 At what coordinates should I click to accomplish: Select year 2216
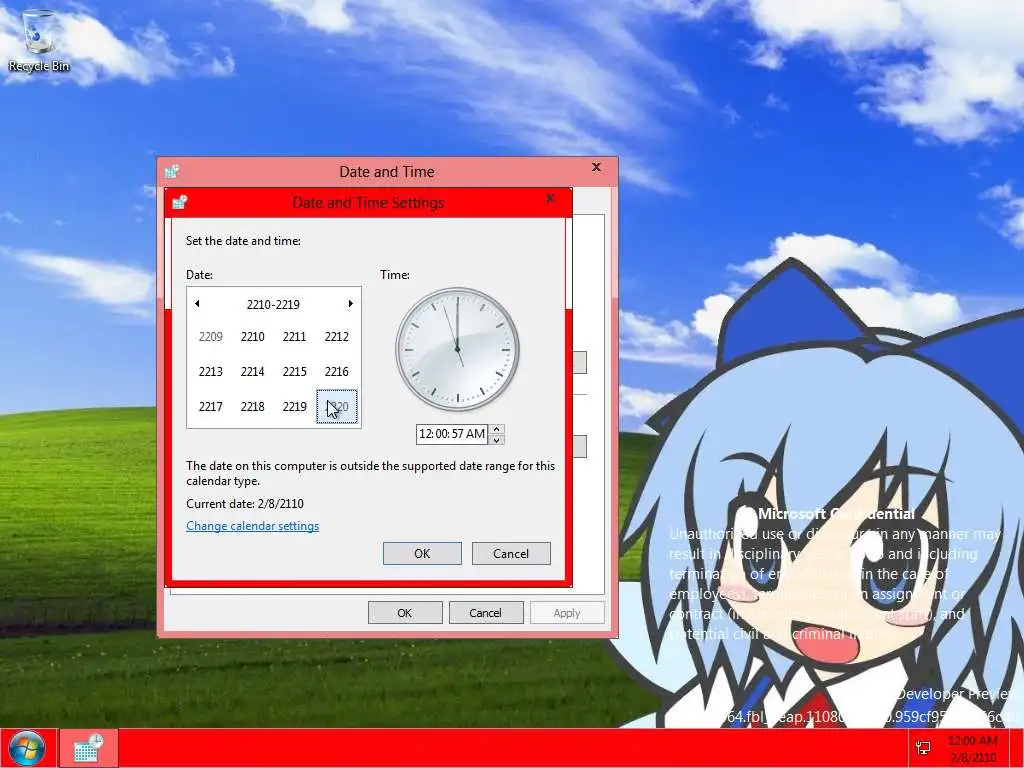pos(336,372)
